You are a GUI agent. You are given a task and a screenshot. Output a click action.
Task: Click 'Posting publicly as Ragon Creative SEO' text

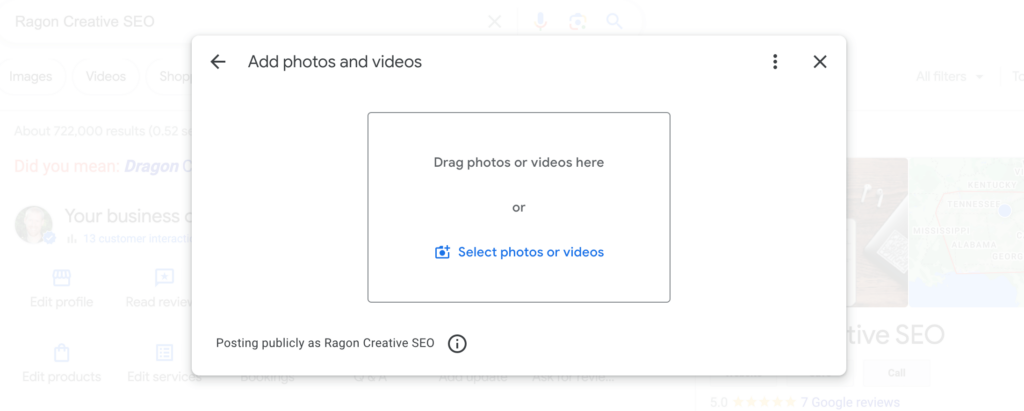click(325, 343)
